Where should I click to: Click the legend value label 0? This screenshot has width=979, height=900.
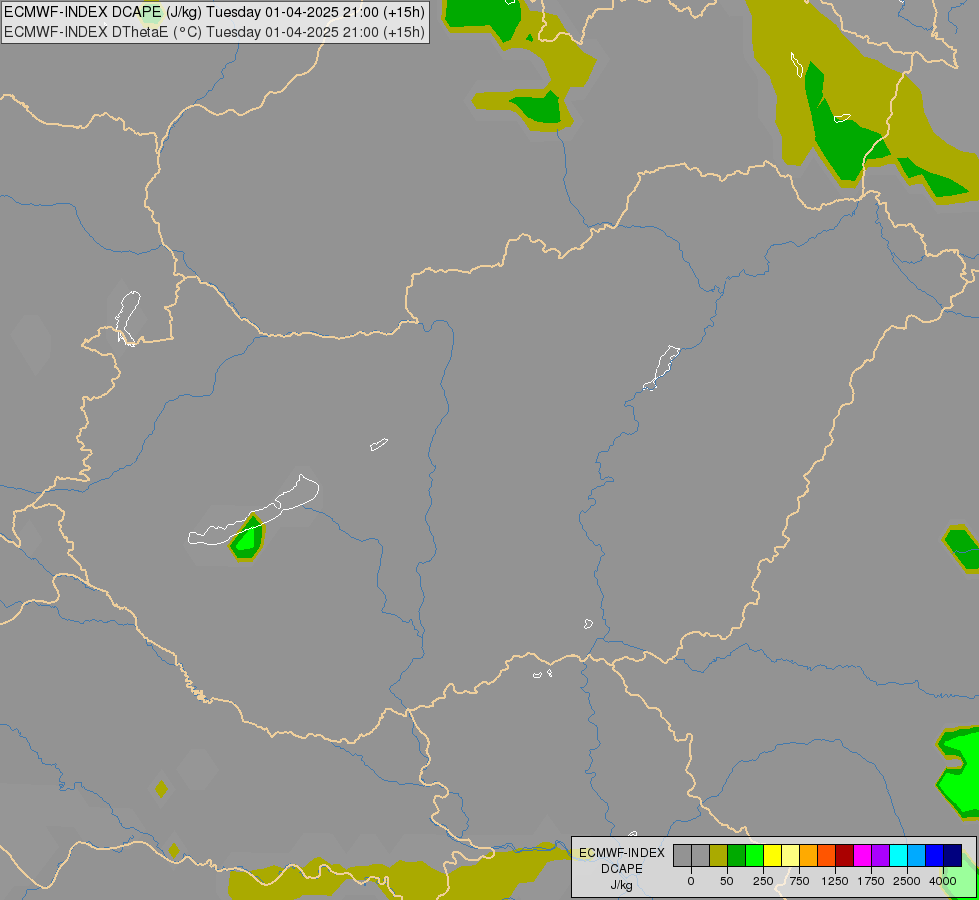point(691,881)
